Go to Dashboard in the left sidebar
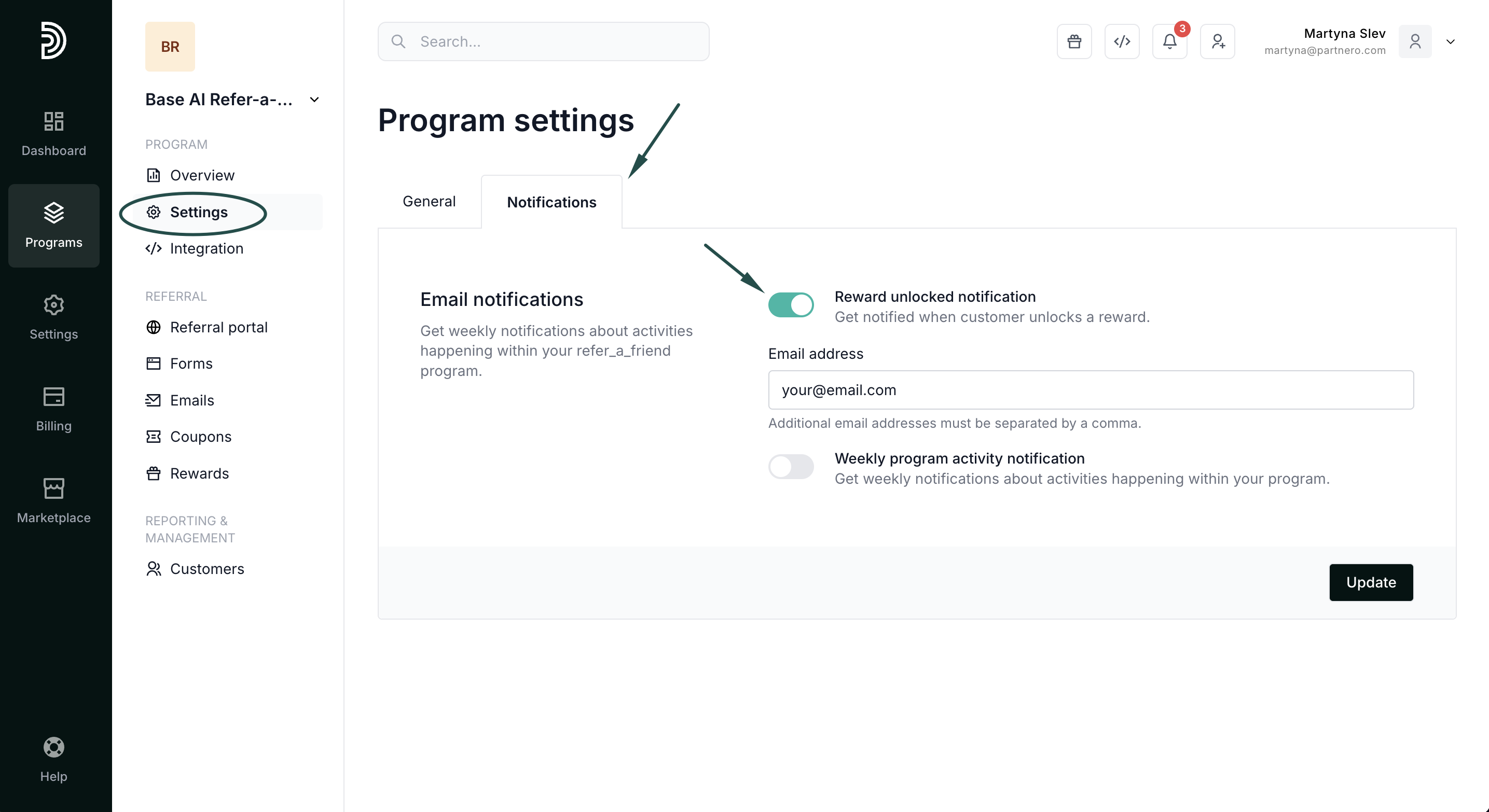 tap(54, 134)
